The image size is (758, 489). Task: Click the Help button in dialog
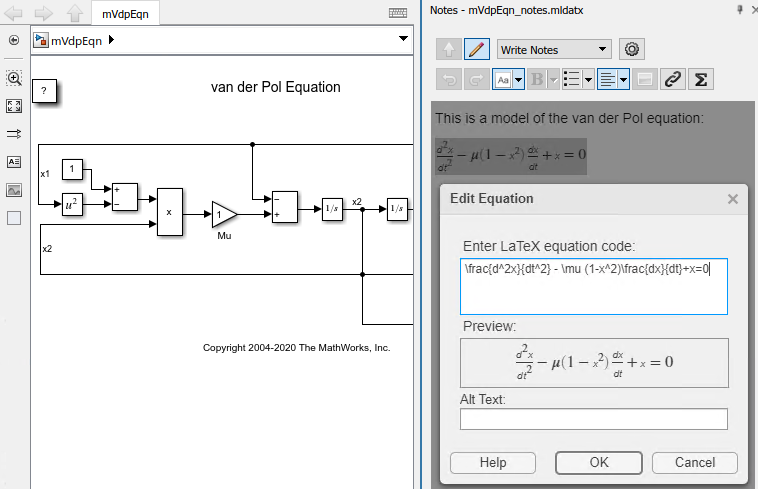pyautogui.click(x=493, y=463)
